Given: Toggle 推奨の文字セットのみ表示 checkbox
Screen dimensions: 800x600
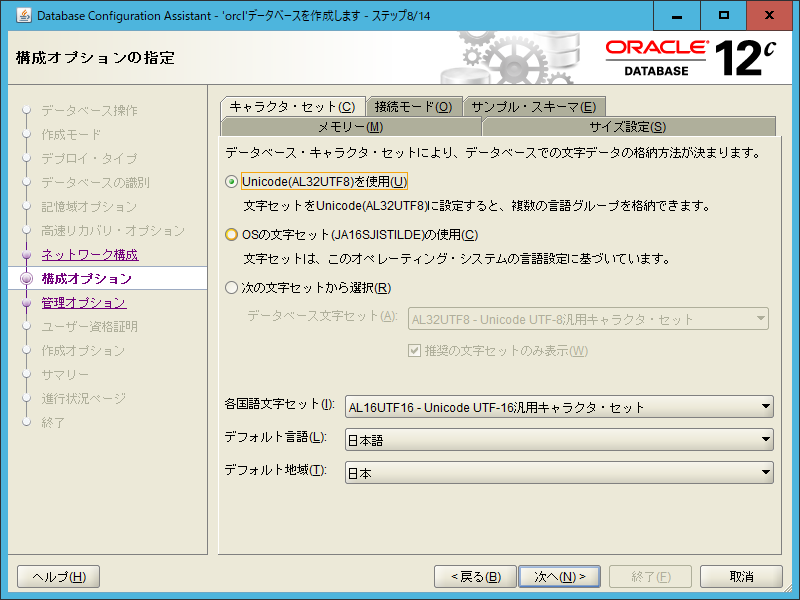Looking at the screenshot, I should click(414, 351).
